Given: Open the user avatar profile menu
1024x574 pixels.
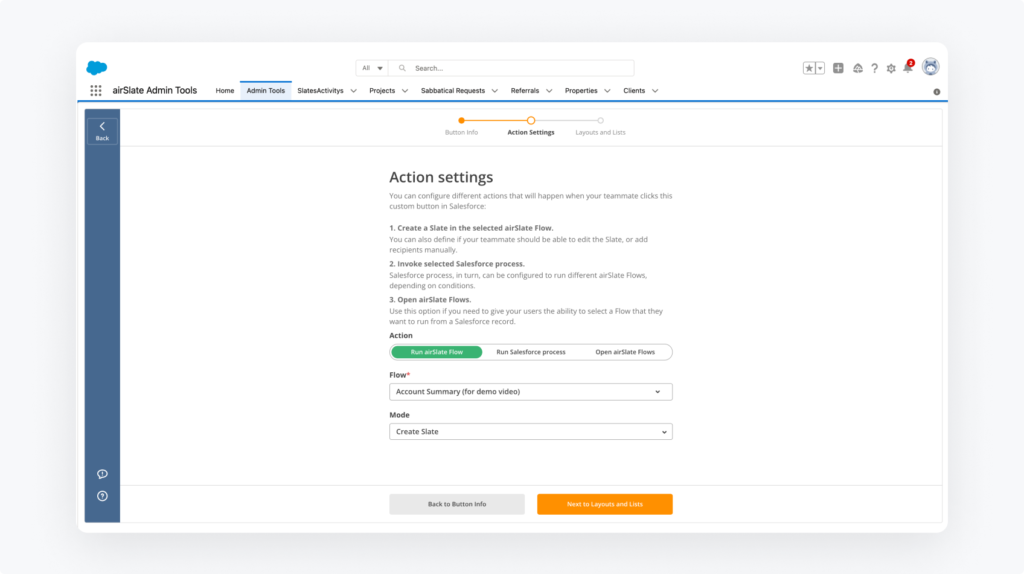Looking at the screenshot, I should (930, 67).
